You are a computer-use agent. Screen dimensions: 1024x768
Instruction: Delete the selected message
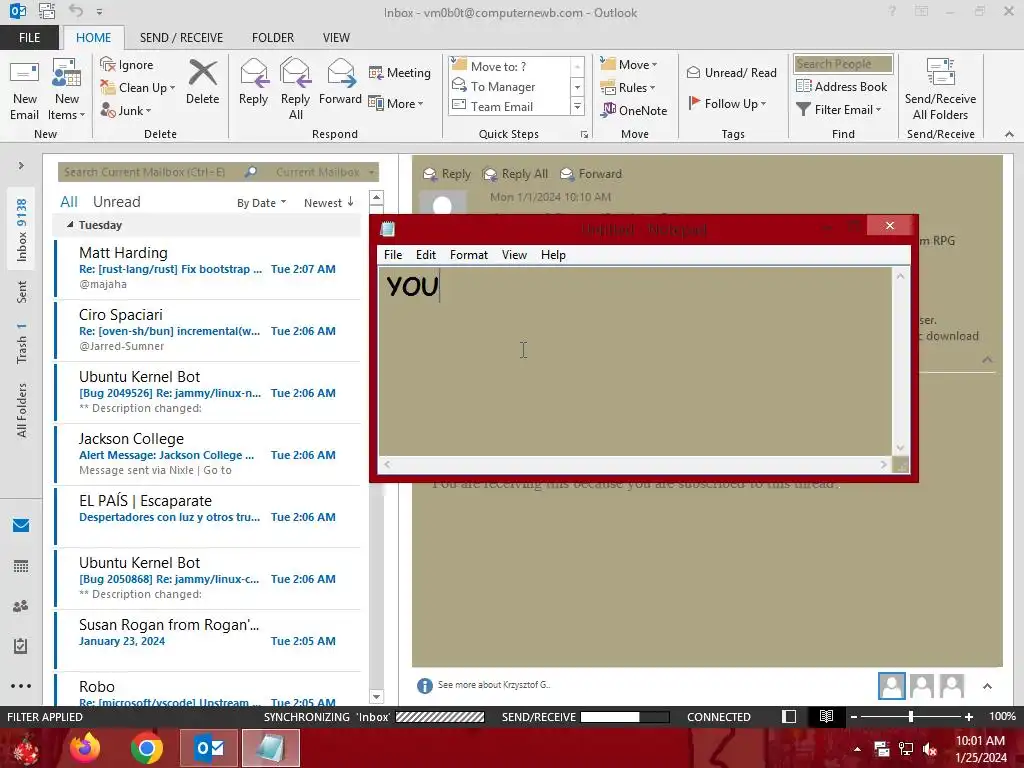click(x=202, y=82)
